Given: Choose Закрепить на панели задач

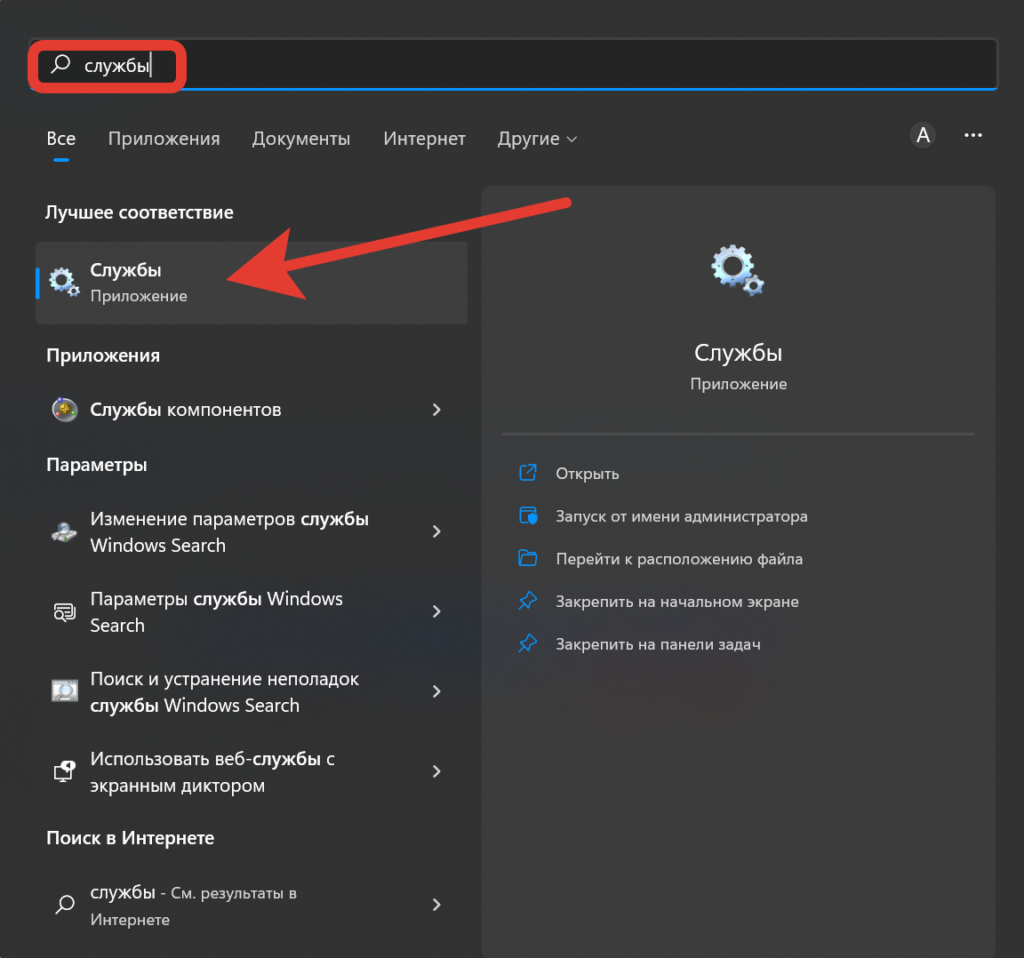Looking at the screenshot, I should click(658, 645).
